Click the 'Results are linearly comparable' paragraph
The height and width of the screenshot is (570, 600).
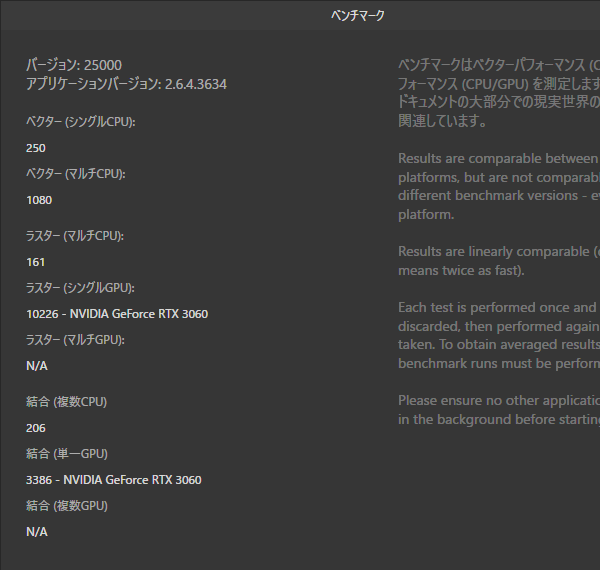pos(498,261)
